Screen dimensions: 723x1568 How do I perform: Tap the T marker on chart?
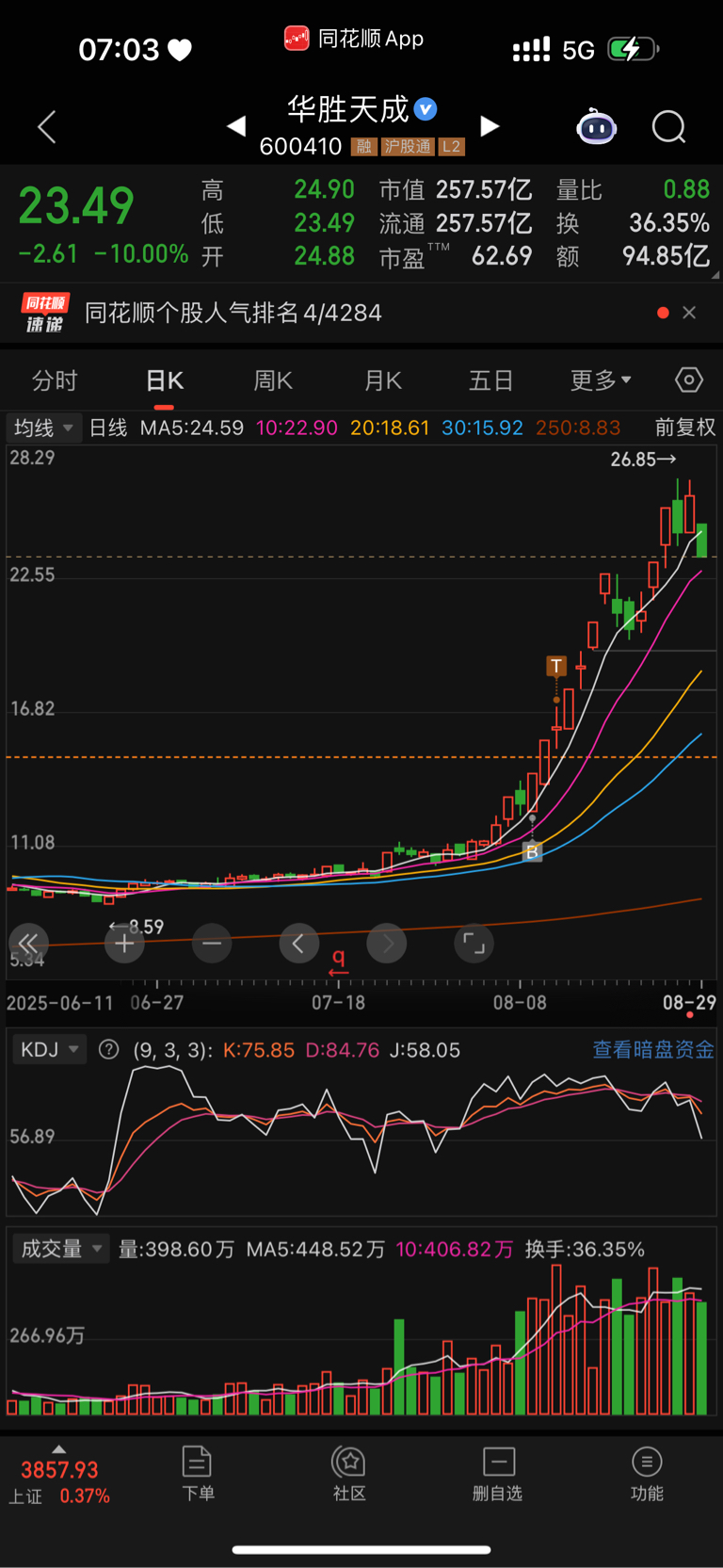pyautogui.click(x=556, y=667)
